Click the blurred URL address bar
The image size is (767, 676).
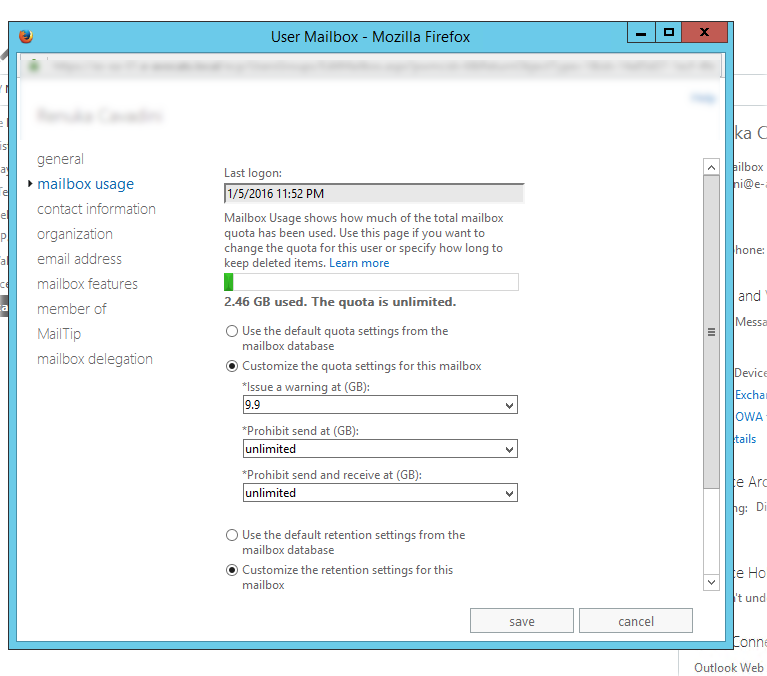382,67
